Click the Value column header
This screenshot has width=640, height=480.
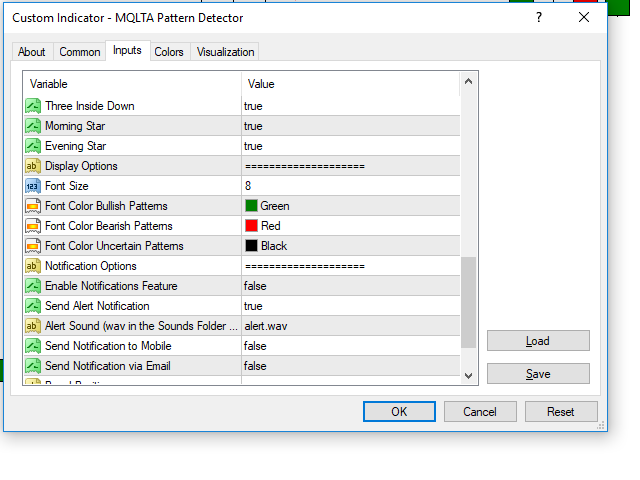[x=351, y=84]
